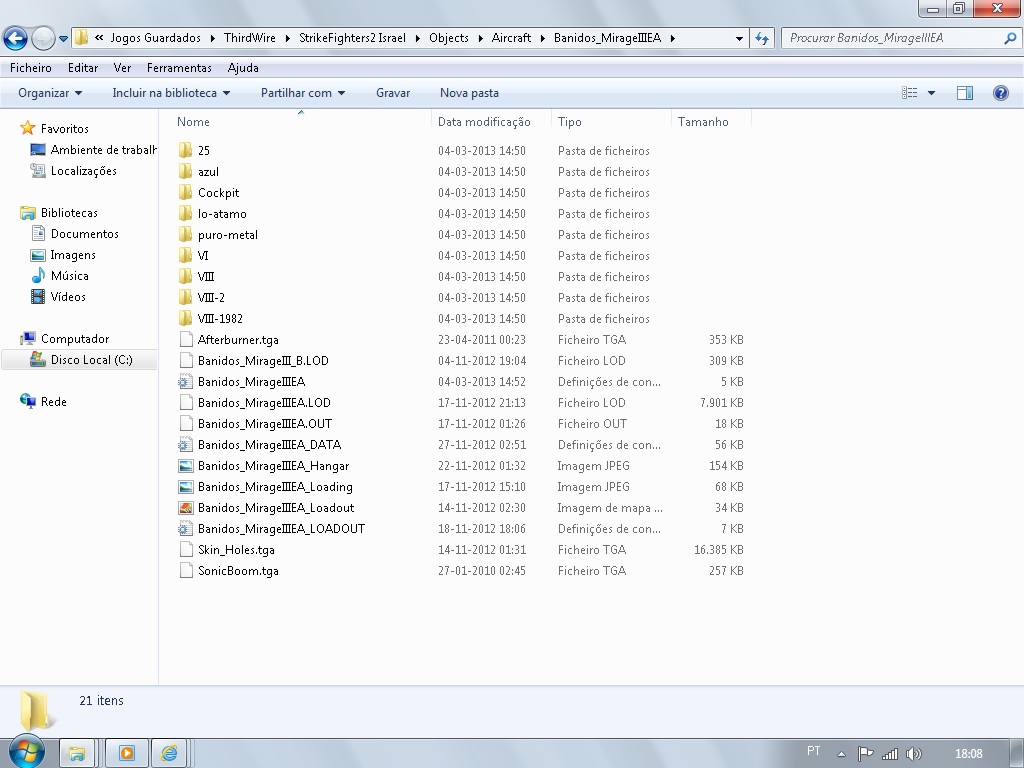Open the Vídeos library icon
1024x768 pixels.
[38, 296]
